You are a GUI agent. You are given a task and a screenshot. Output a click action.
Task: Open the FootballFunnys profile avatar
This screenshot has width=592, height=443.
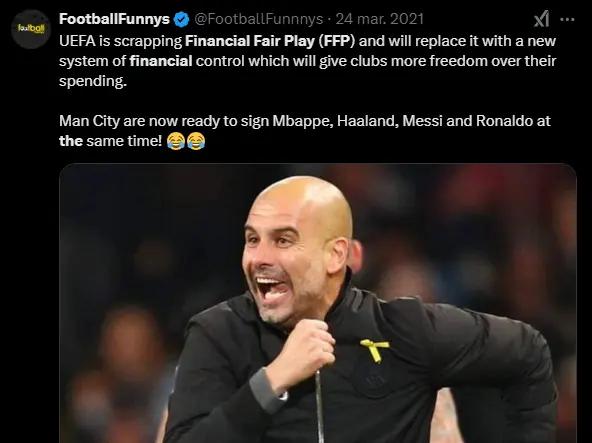tap(30, 29)
